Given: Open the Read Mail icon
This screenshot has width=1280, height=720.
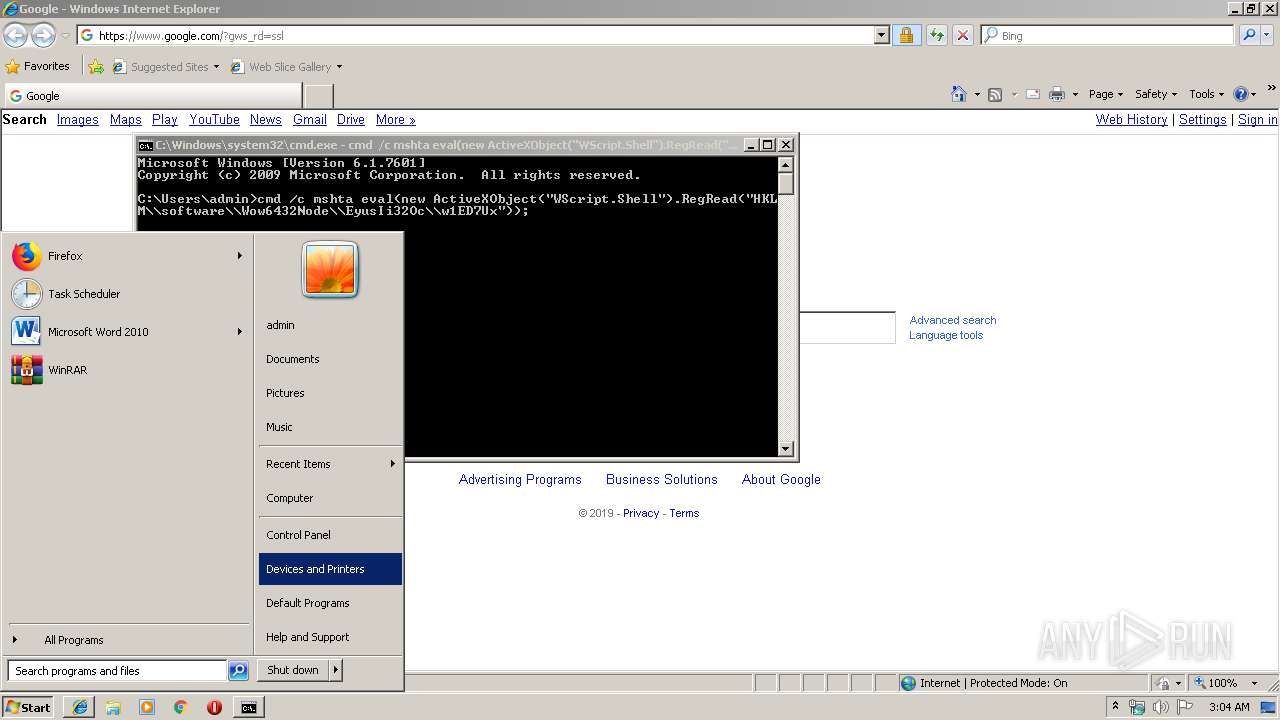Looking at the screenshot, I should tap(1033, 94).
